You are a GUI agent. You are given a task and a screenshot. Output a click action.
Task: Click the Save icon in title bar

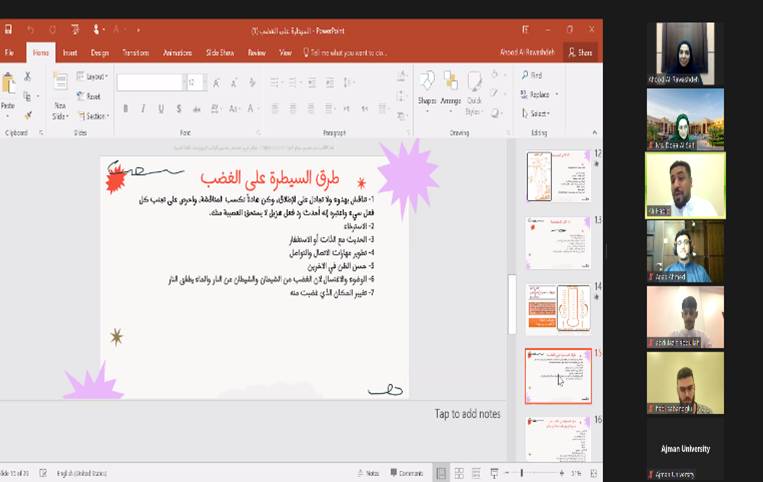point(8,30)
